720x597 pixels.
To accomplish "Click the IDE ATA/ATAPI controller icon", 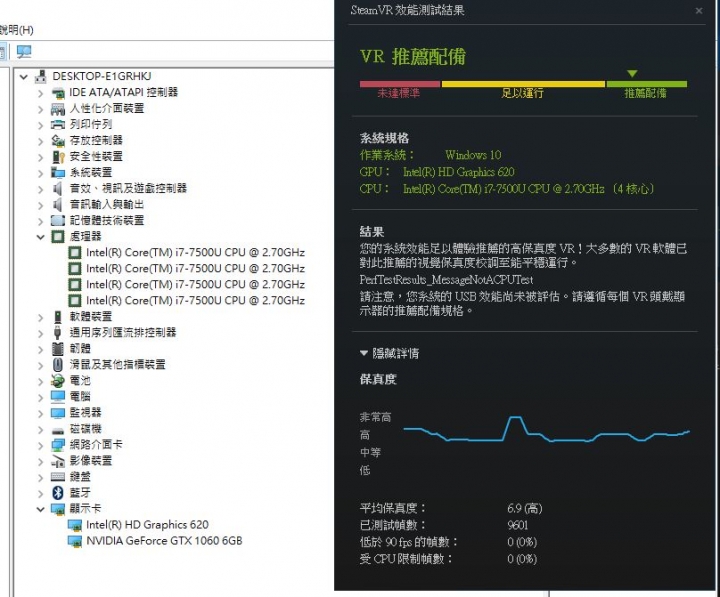I will pos(58,93).
